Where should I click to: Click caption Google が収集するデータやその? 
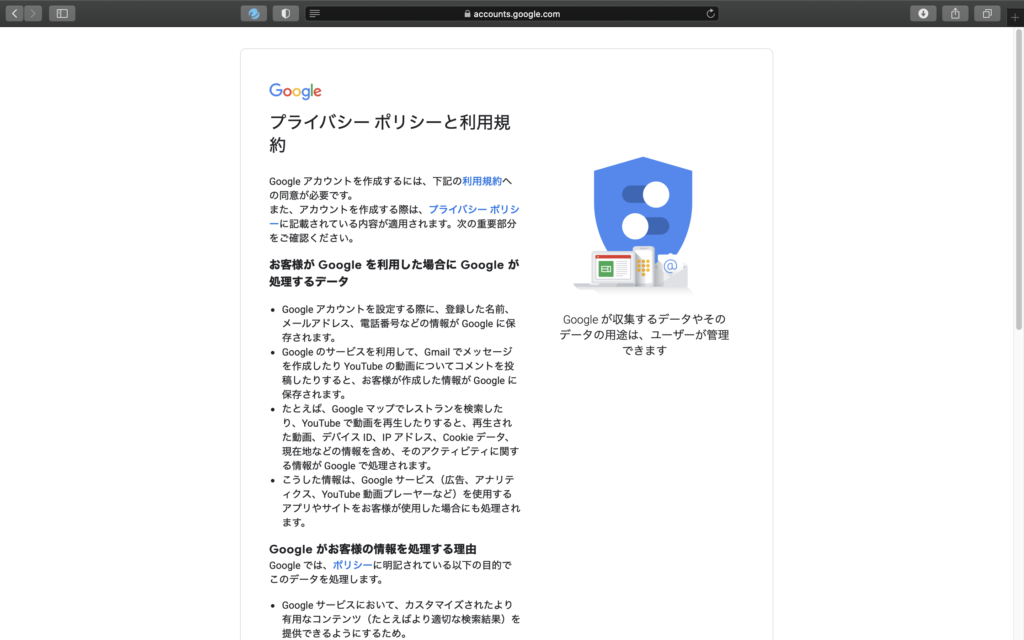click(644, 334)
